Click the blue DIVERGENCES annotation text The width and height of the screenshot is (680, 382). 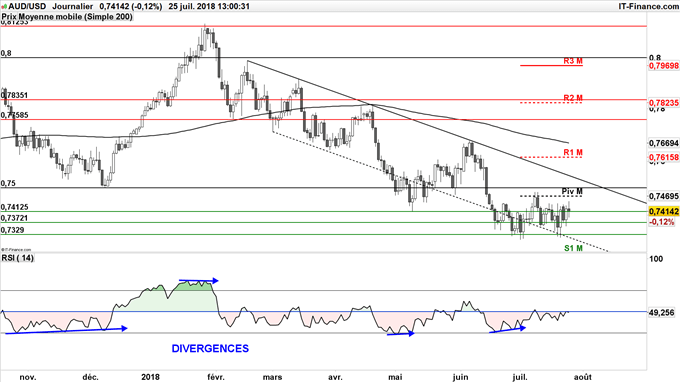(210, 349)
